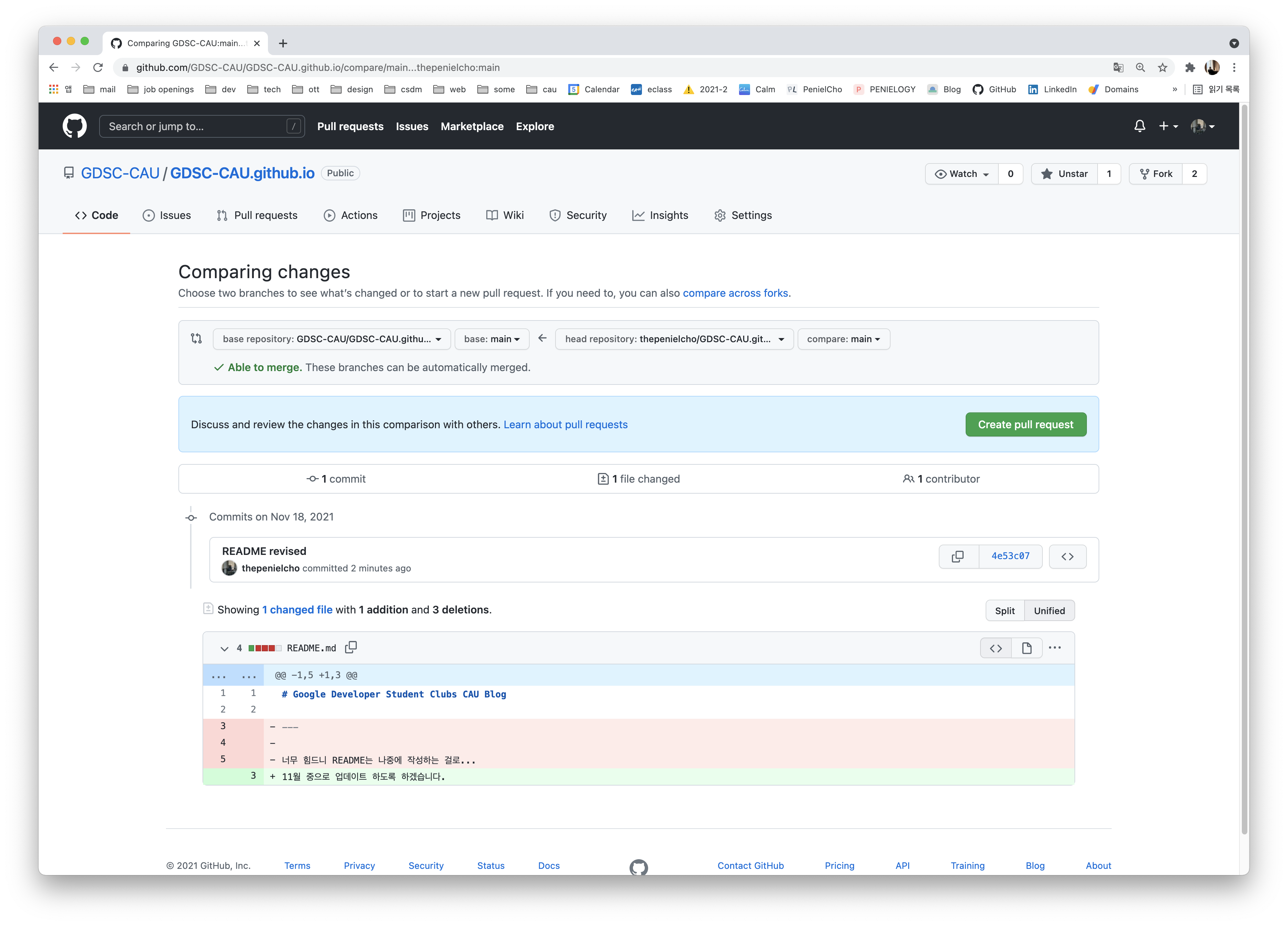The image size is (1288, 926).
Task: Click the swap branches compare icon
Action: (197, 338)
